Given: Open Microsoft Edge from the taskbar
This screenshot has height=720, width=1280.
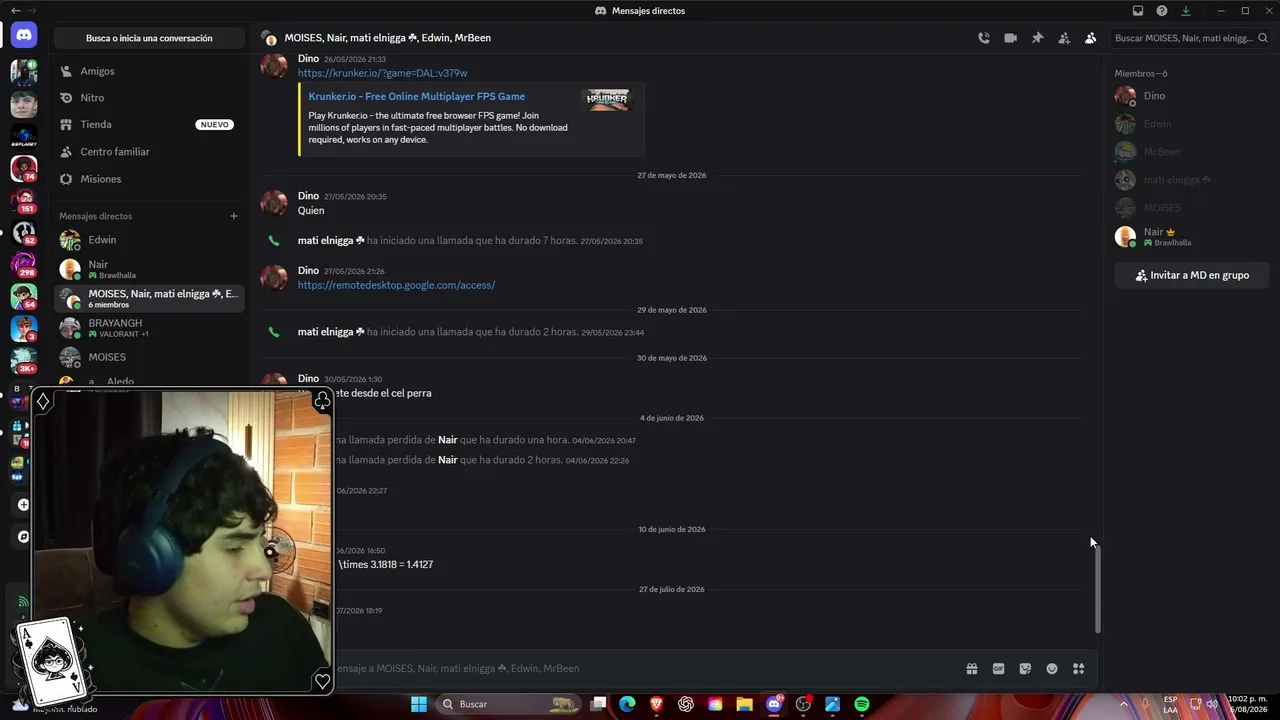Looking at the screenshot, I should coord(627,704).
